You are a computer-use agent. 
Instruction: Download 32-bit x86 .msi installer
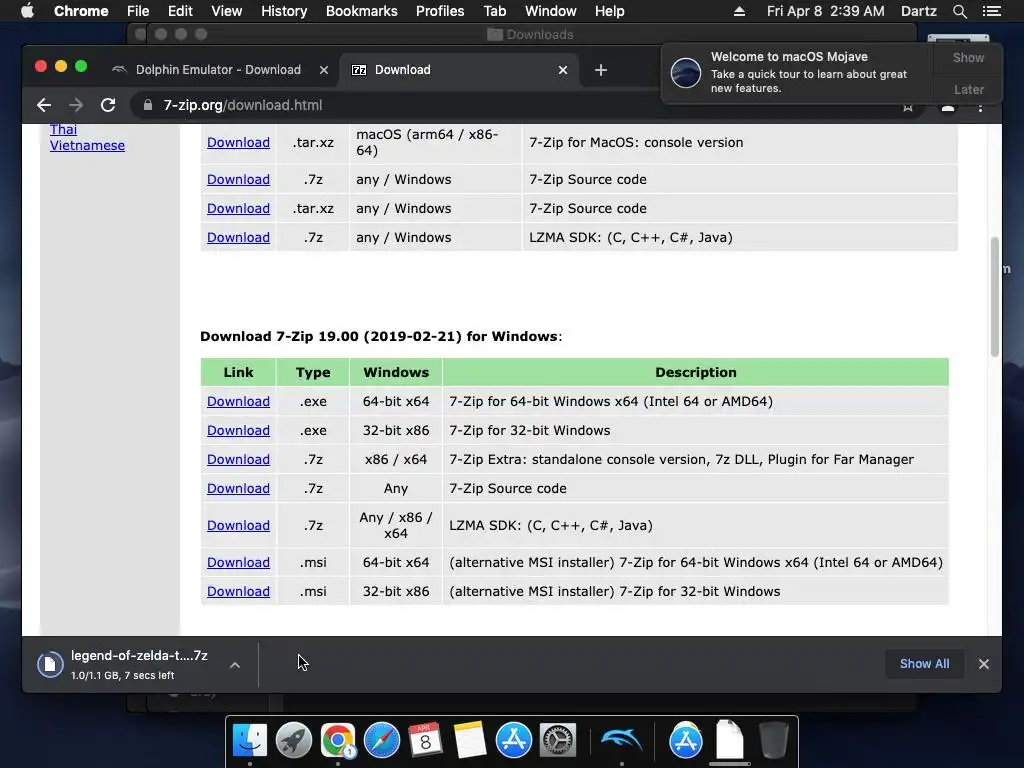238,592
